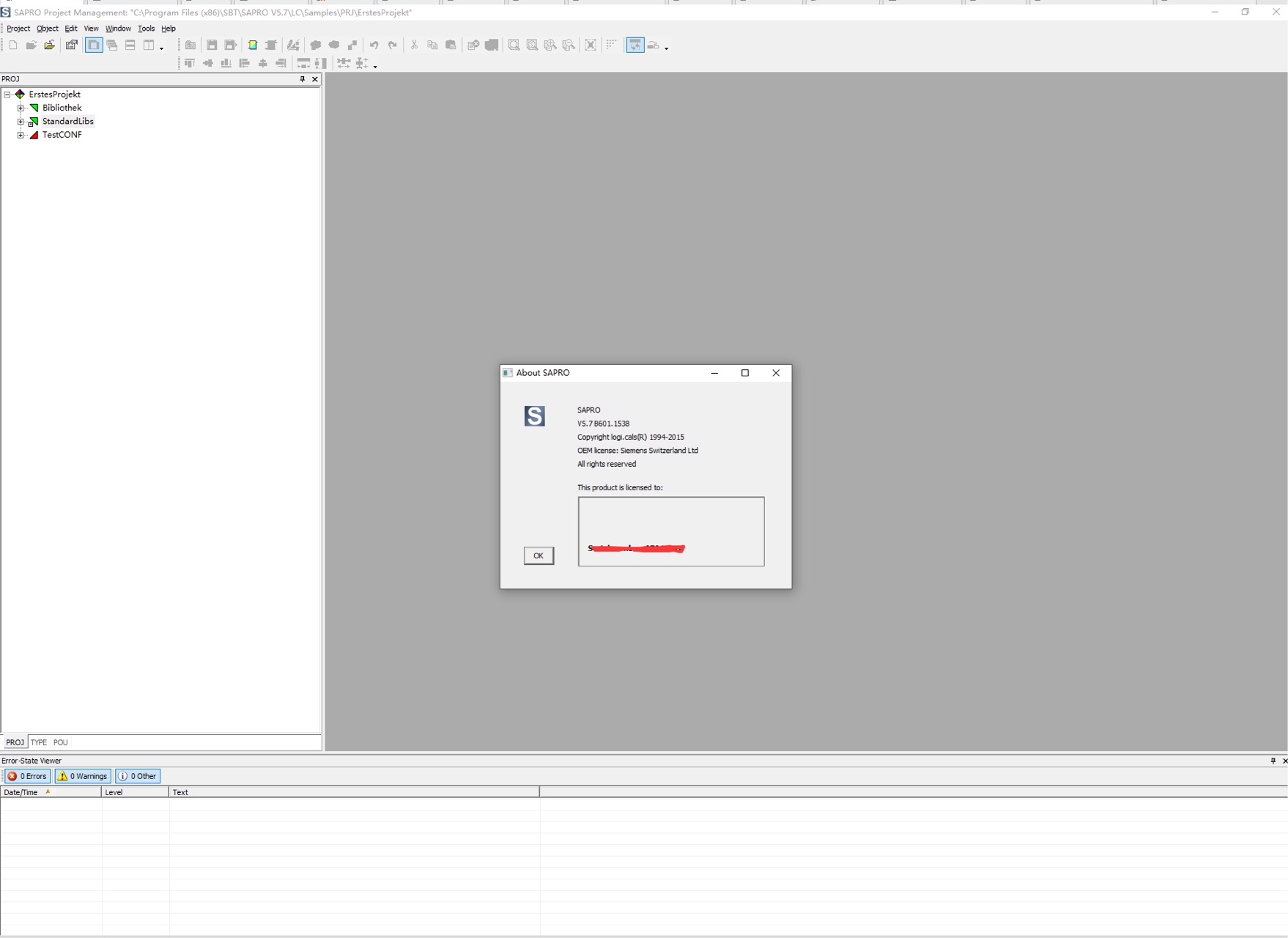This screenshot has height=938, width=1288.
Task: Click the yellow-cyan scroll icon
Action: click(253, 45)
